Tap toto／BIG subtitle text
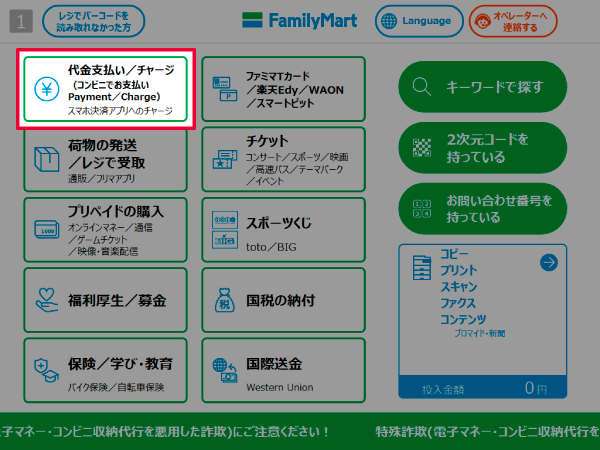600x450 pixels. (x=271, y=247)
